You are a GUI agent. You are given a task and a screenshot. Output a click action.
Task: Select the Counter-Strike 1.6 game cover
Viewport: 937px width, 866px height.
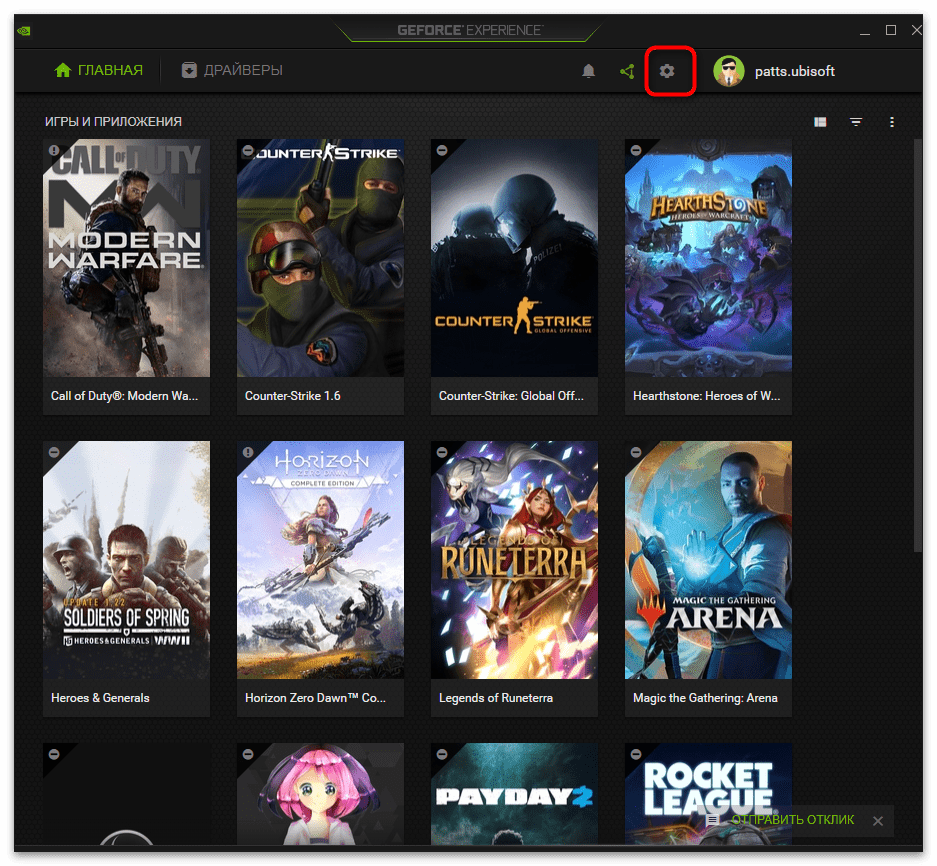[320, 258]
